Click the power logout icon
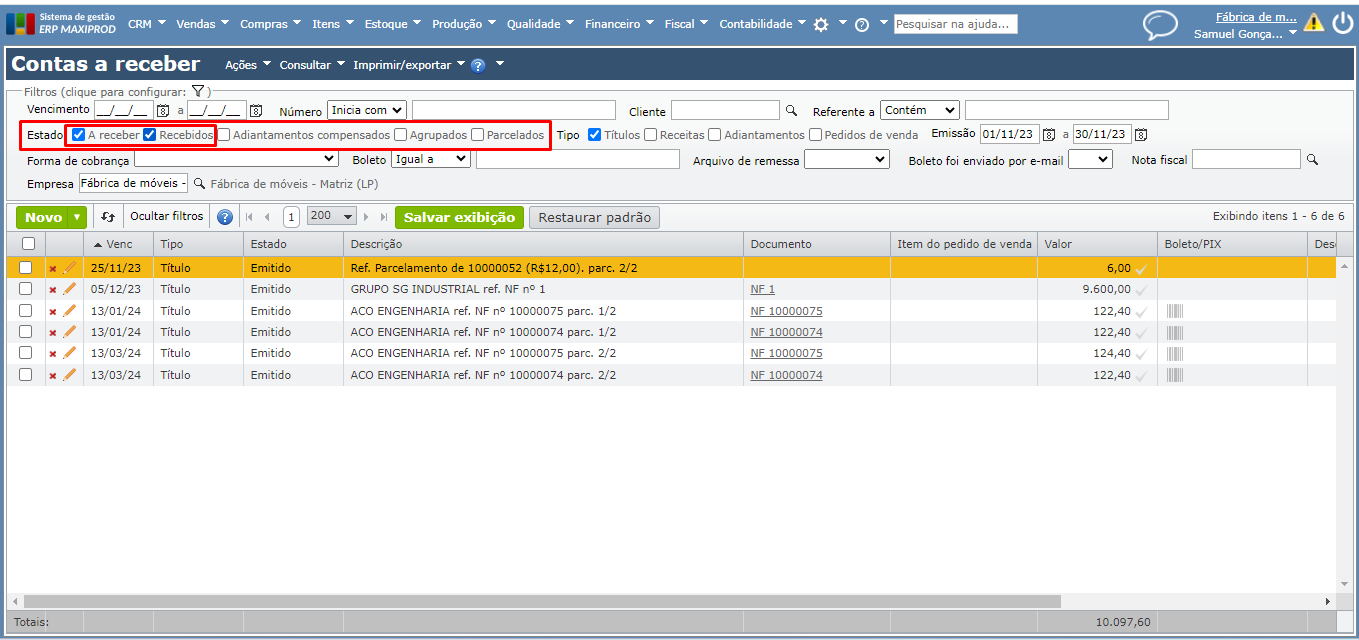Viewport: 1359px width, 640px height. (x=1342, y=23)
